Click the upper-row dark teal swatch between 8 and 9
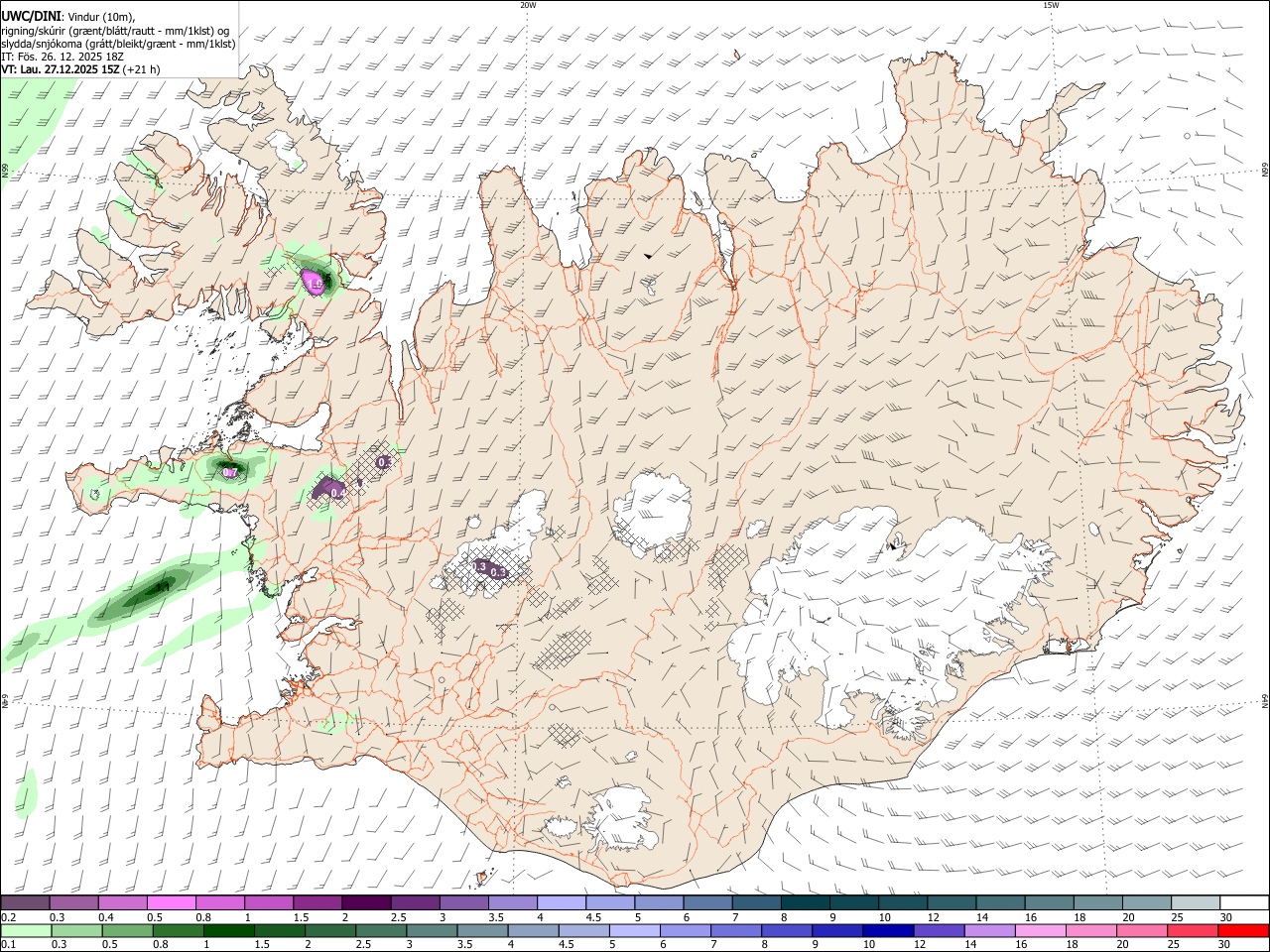 tap(806, 902)
